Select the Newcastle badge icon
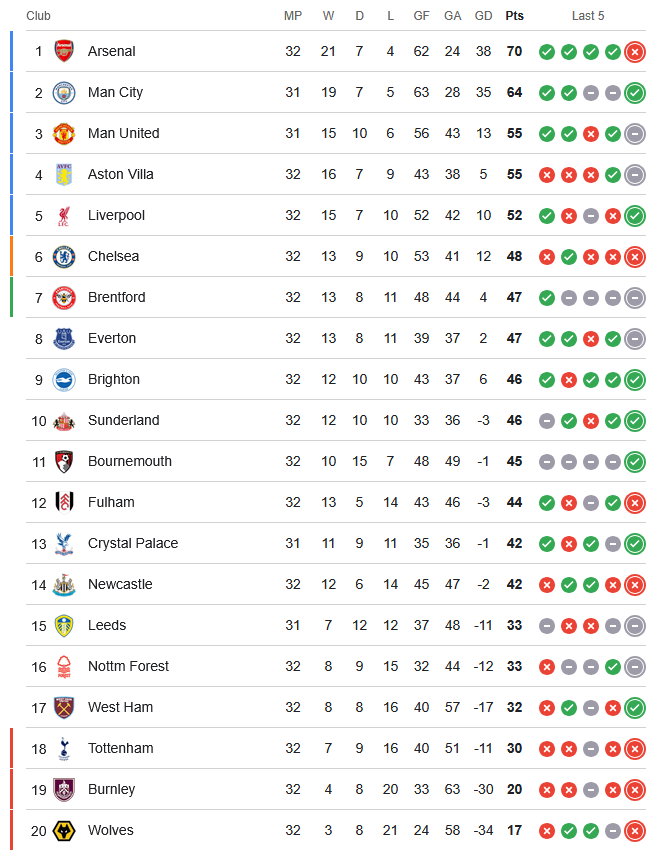Viewport: 660px width, 857px height. click(62, 584)
